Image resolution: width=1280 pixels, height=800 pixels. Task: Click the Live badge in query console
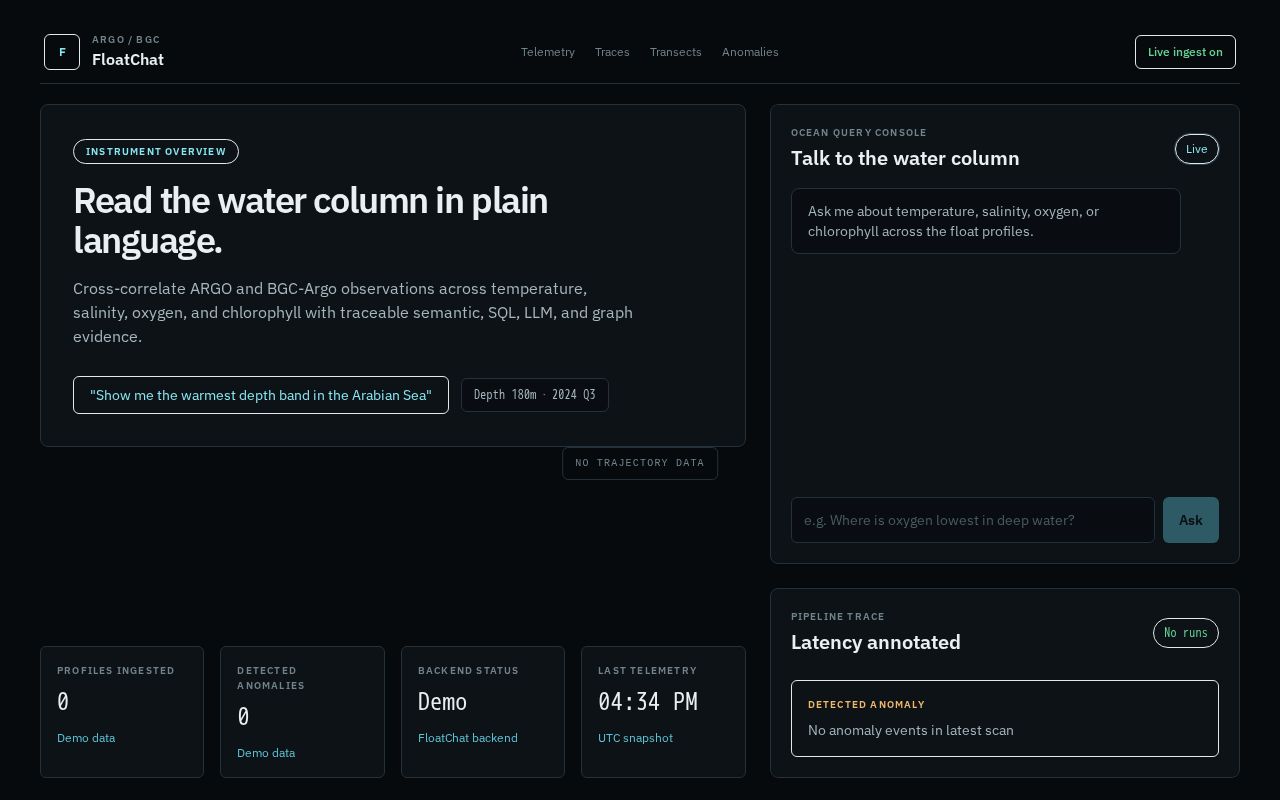click(x=1197, y=149)
